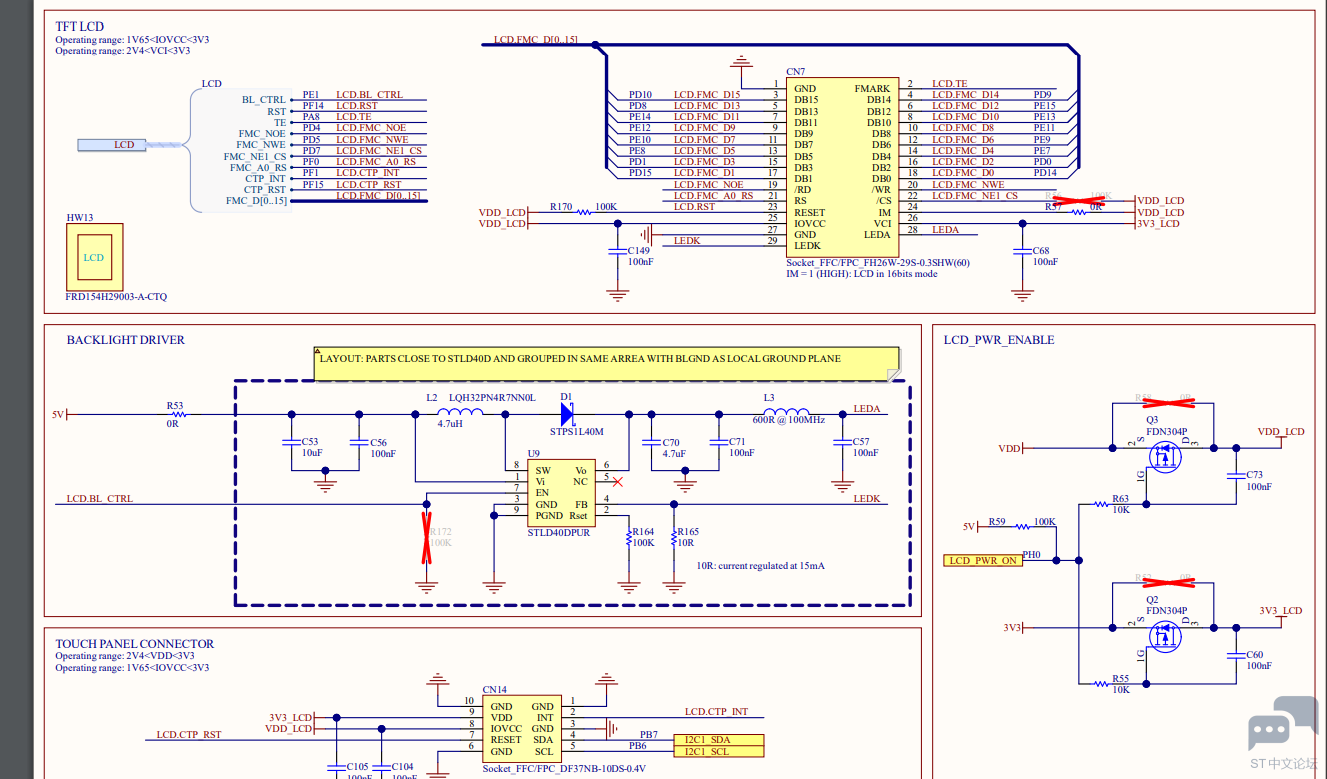
Task: Click the C57 capacitor label
Action: point(861,441)
